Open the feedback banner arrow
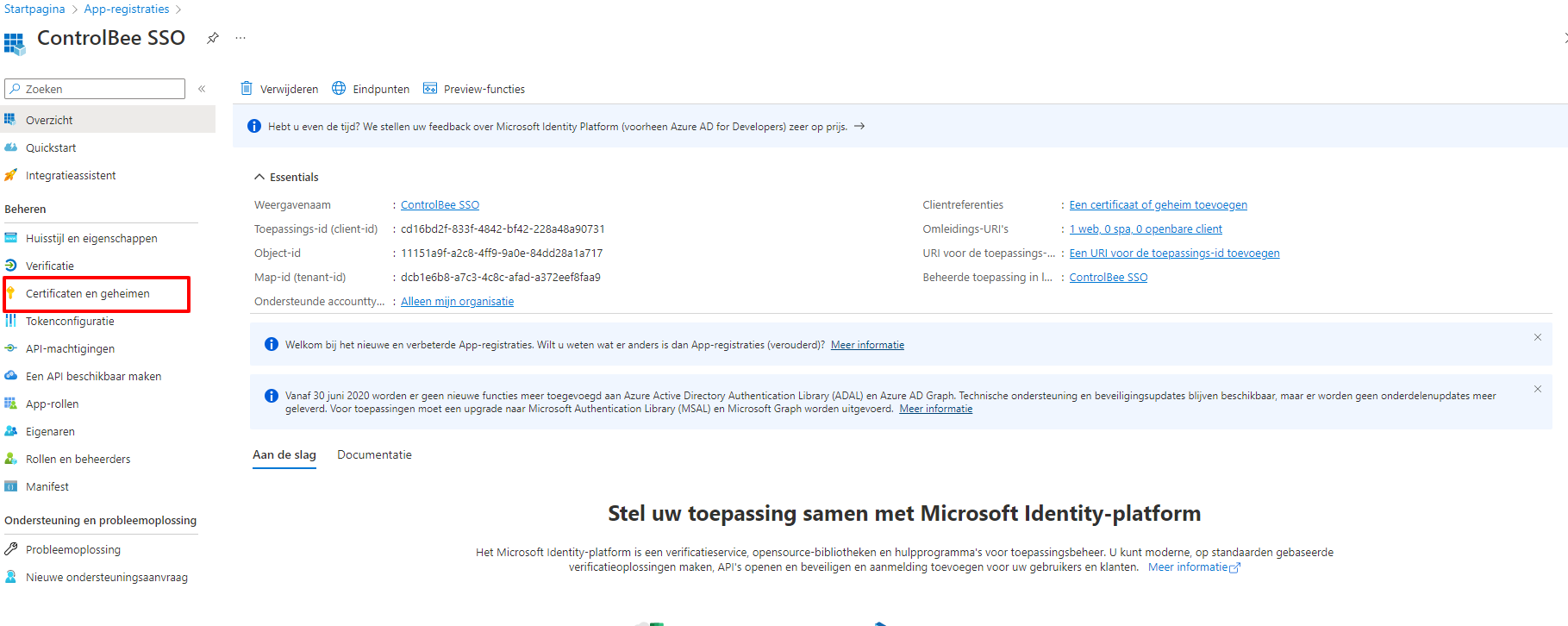Viewport: 1568px width, 626px height. click(859, 126)
